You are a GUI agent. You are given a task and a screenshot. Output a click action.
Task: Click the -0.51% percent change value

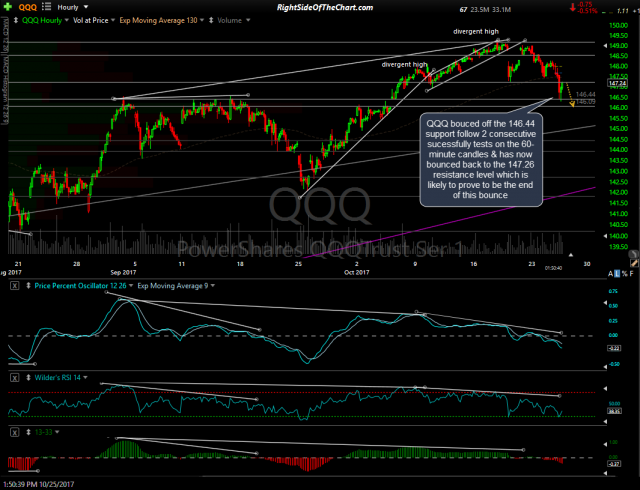tap(588, 11)
